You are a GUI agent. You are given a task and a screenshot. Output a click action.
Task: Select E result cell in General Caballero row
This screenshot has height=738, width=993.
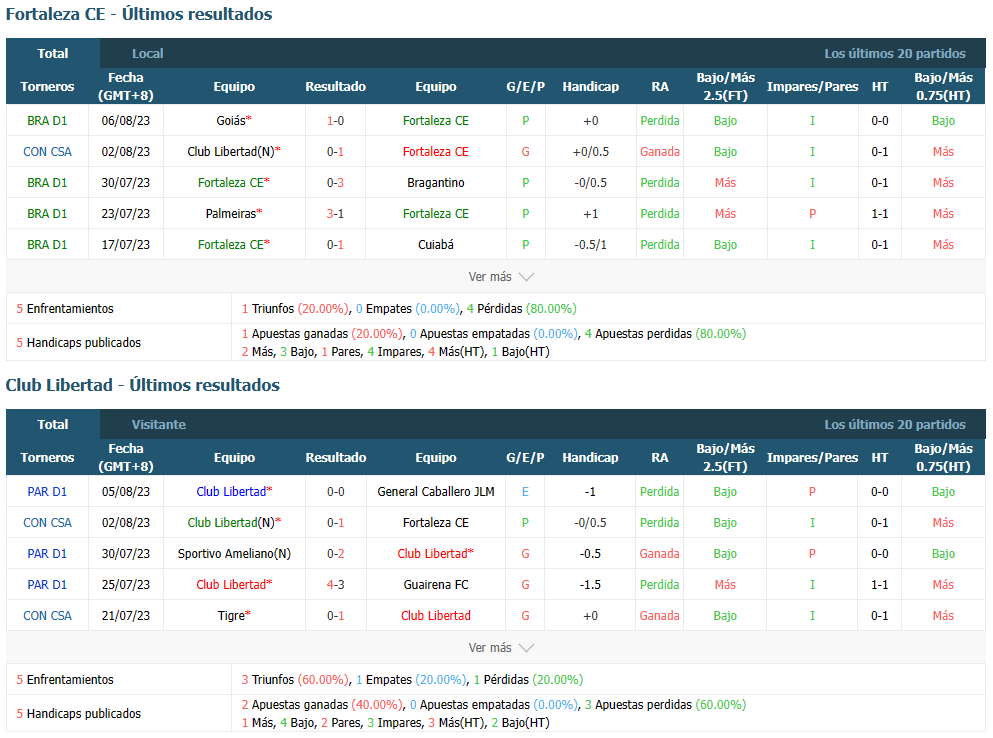point(525,492)
